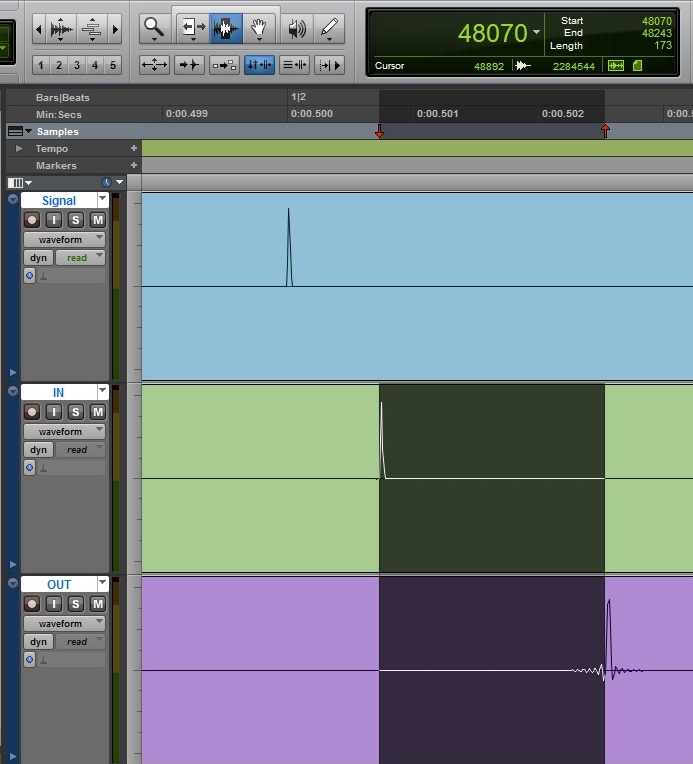Mute the Signal track

coord(97,220)
